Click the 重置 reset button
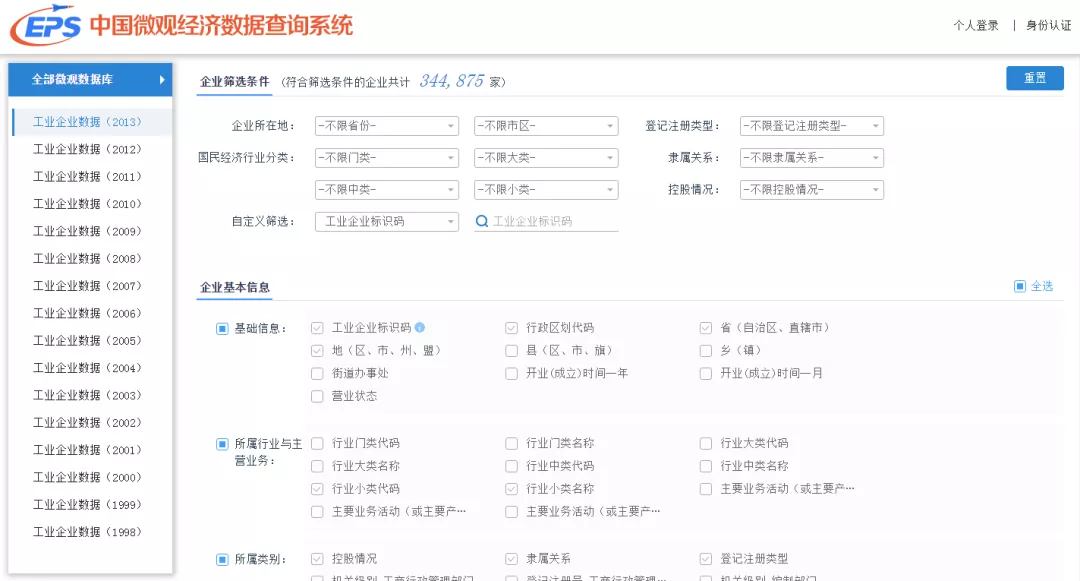Image resolution: width=1080 pixels, height=581 pixels. [1035, 78]
